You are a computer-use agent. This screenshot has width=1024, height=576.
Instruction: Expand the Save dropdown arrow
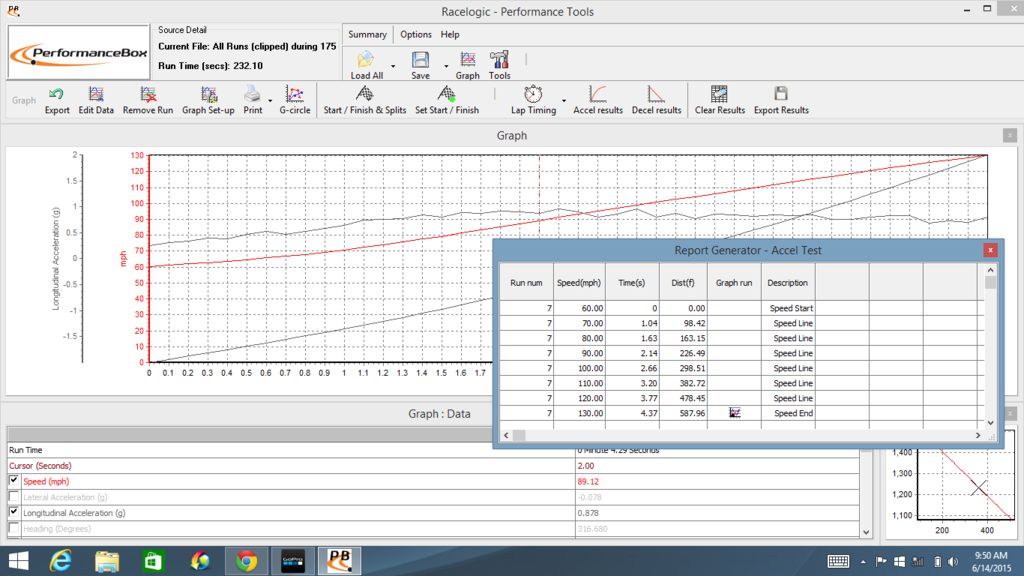coord(446,66)
